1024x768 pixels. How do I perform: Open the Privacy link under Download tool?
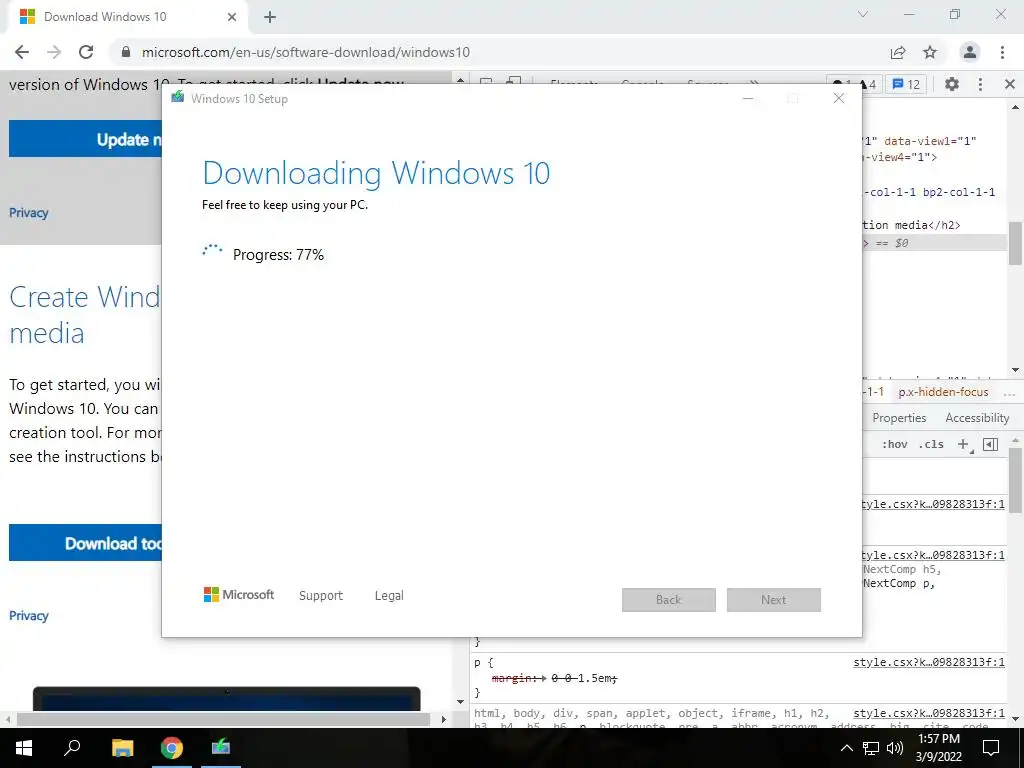(x=29, y=616)
